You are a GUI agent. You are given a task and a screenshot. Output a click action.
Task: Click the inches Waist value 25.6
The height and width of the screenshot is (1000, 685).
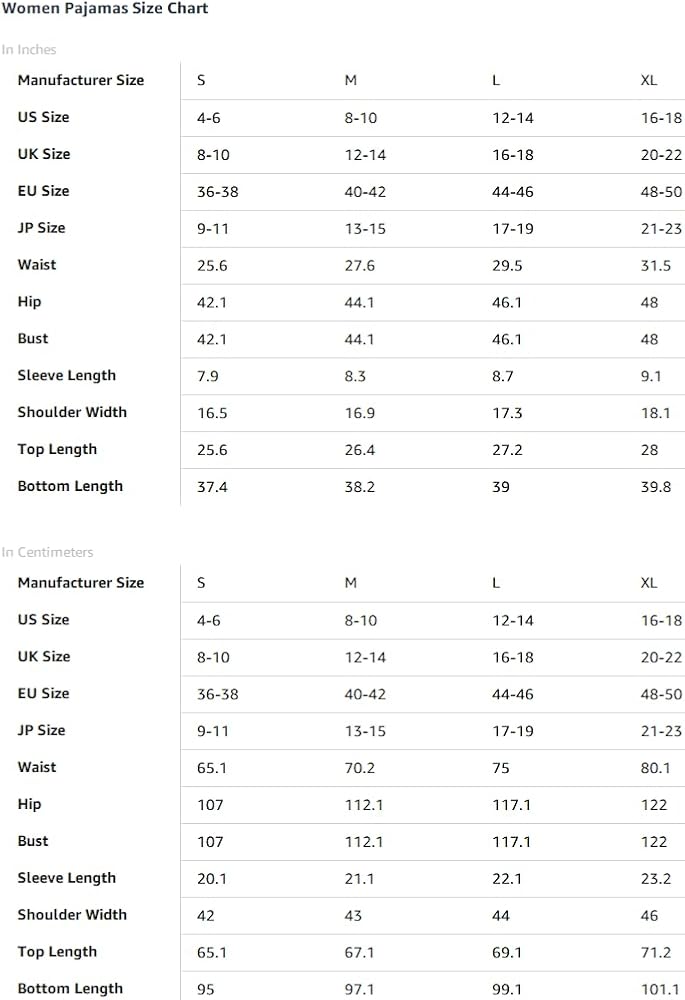point(212,265)
